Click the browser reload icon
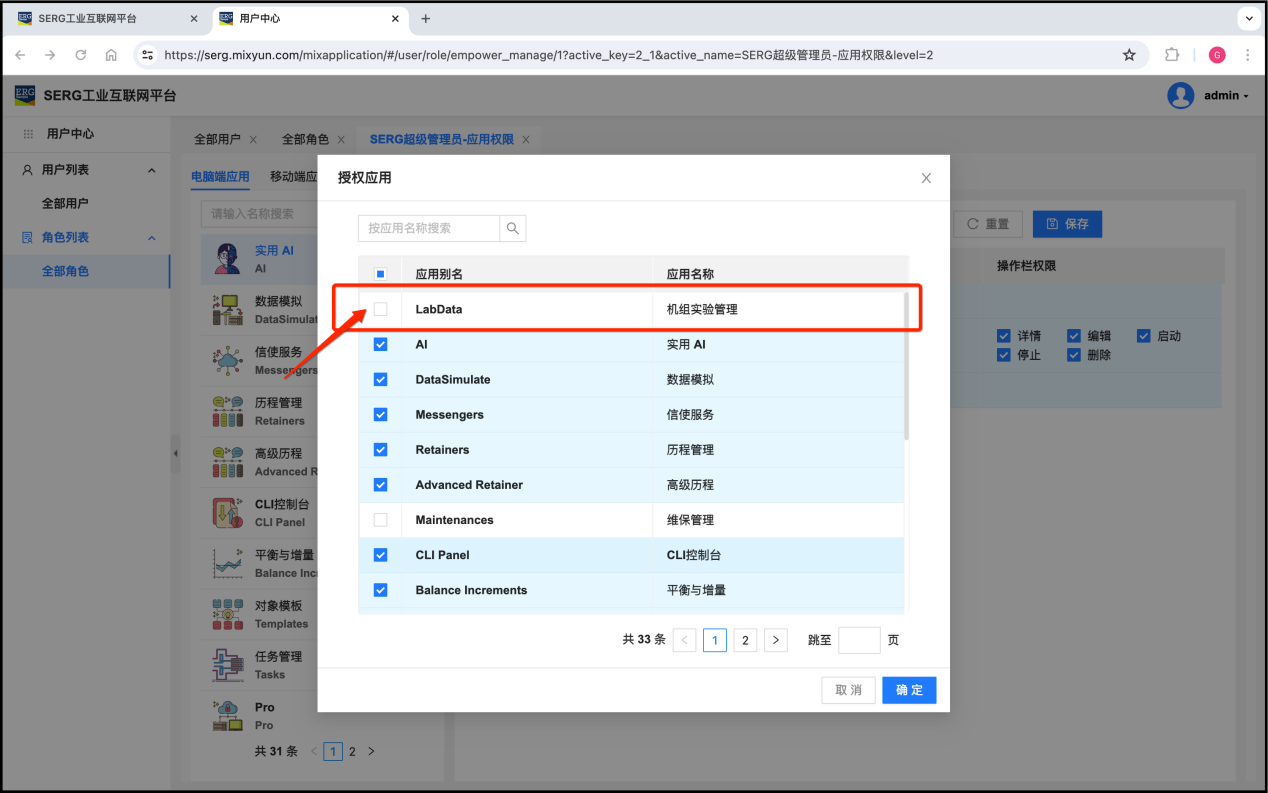 (81, 55)
